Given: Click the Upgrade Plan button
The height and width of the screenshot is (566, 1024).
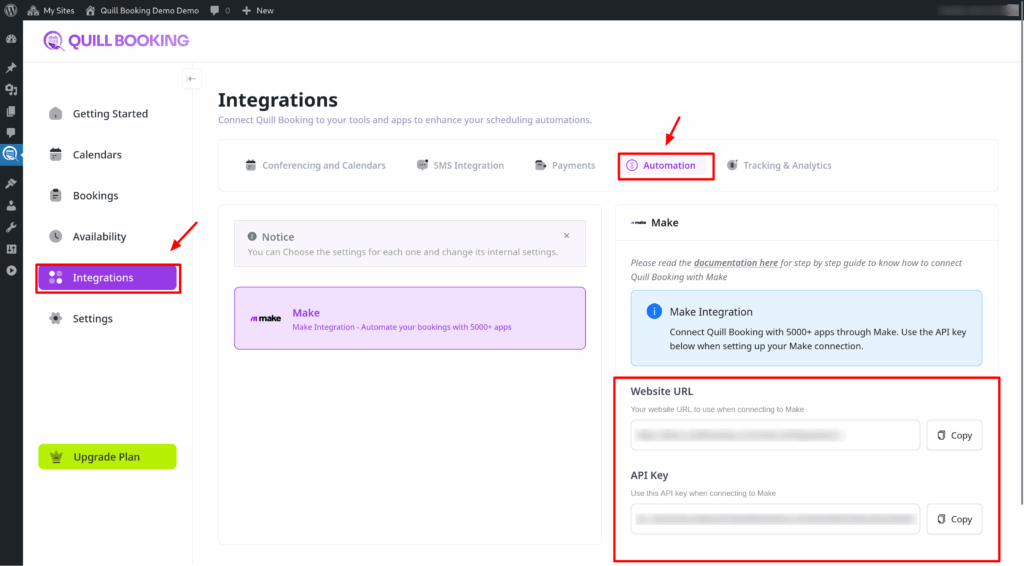Looking at the screenshot, I should pos(107,457).
